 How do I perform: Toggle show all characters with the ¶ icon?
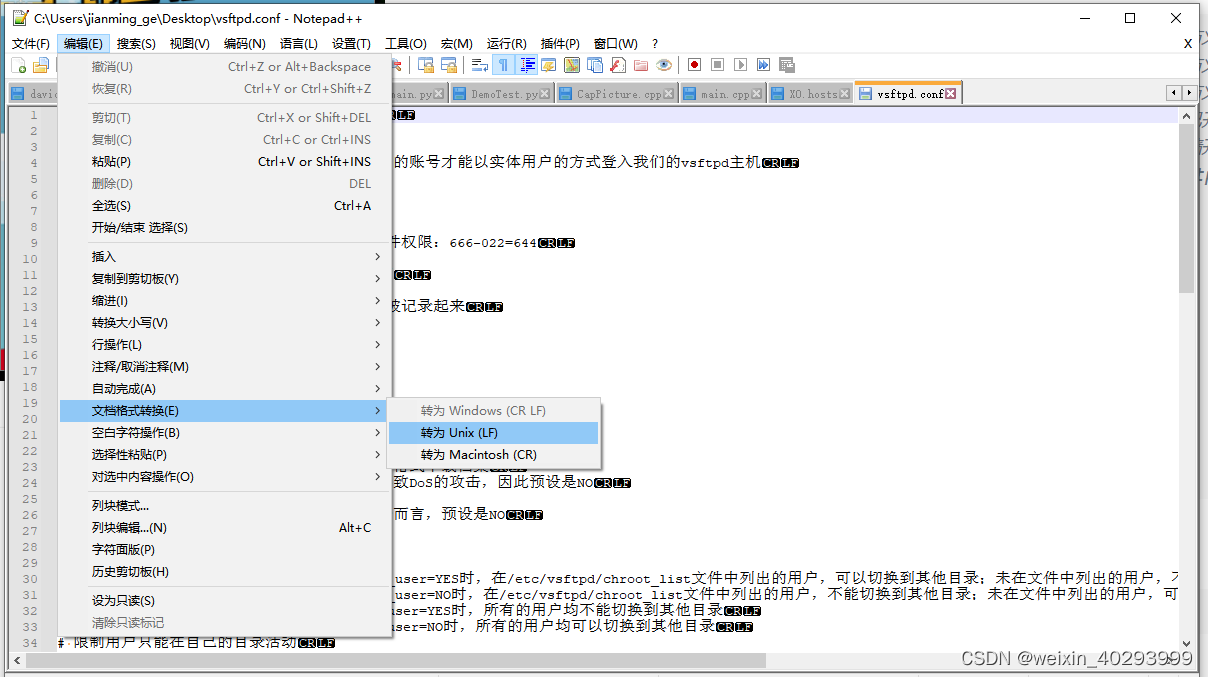(504, 64)
